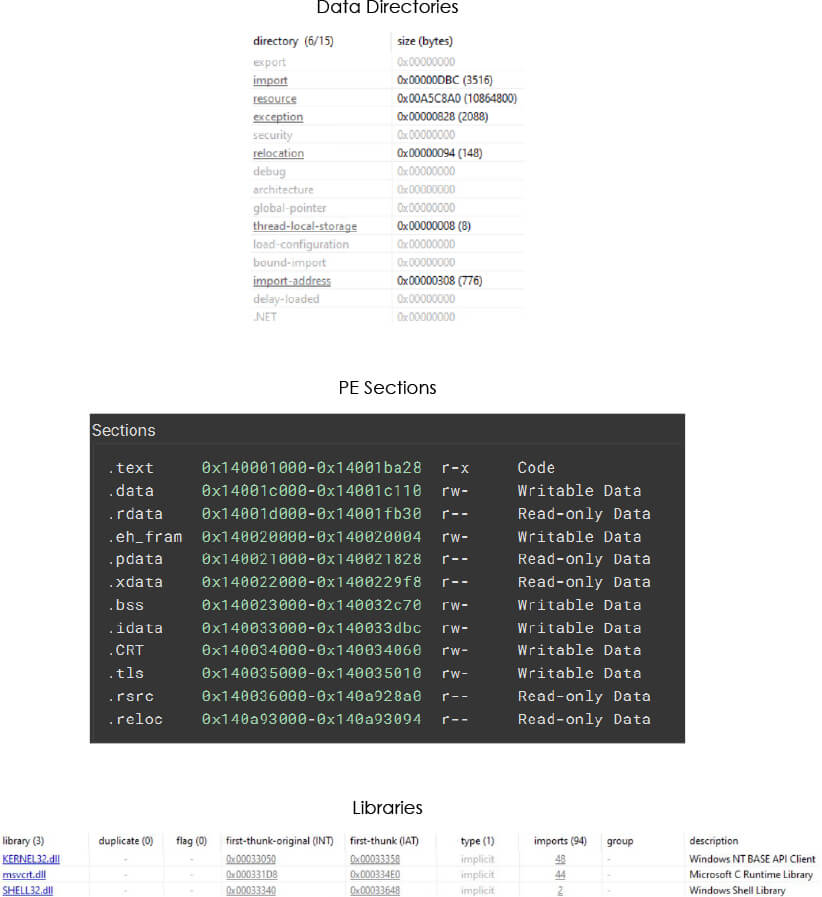Select the .rdata section name
Viewport: 822px width, 897px height.
tap(135, 514)
